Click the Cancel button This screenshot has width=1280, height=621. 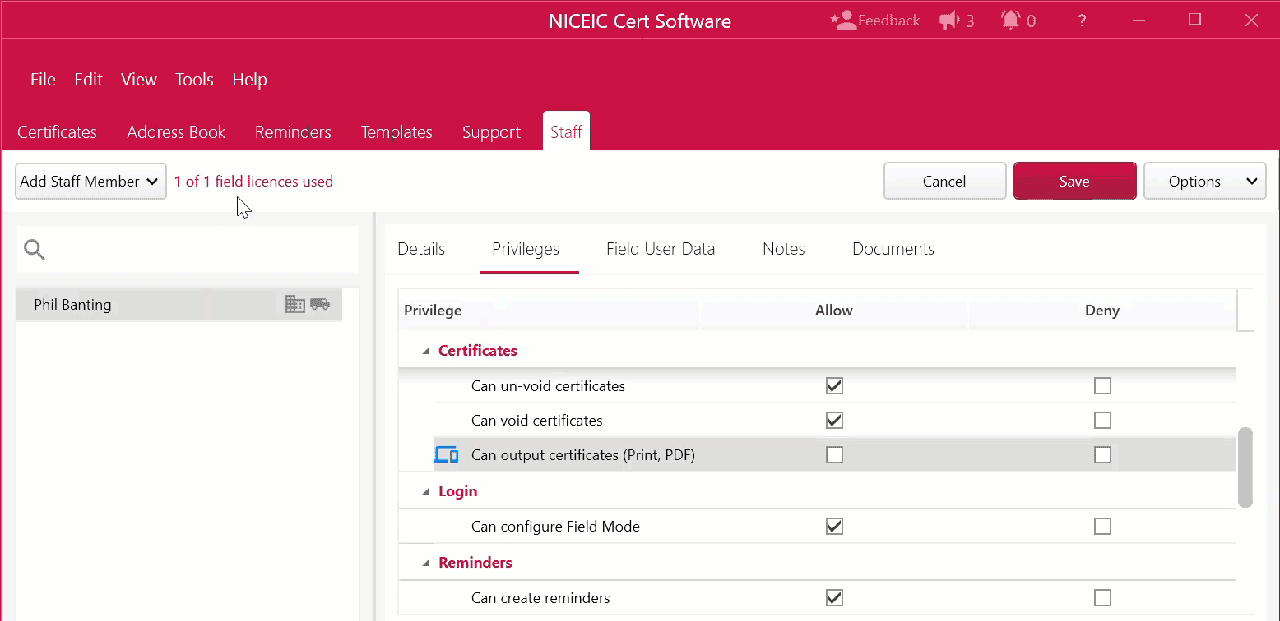point(944,181)
